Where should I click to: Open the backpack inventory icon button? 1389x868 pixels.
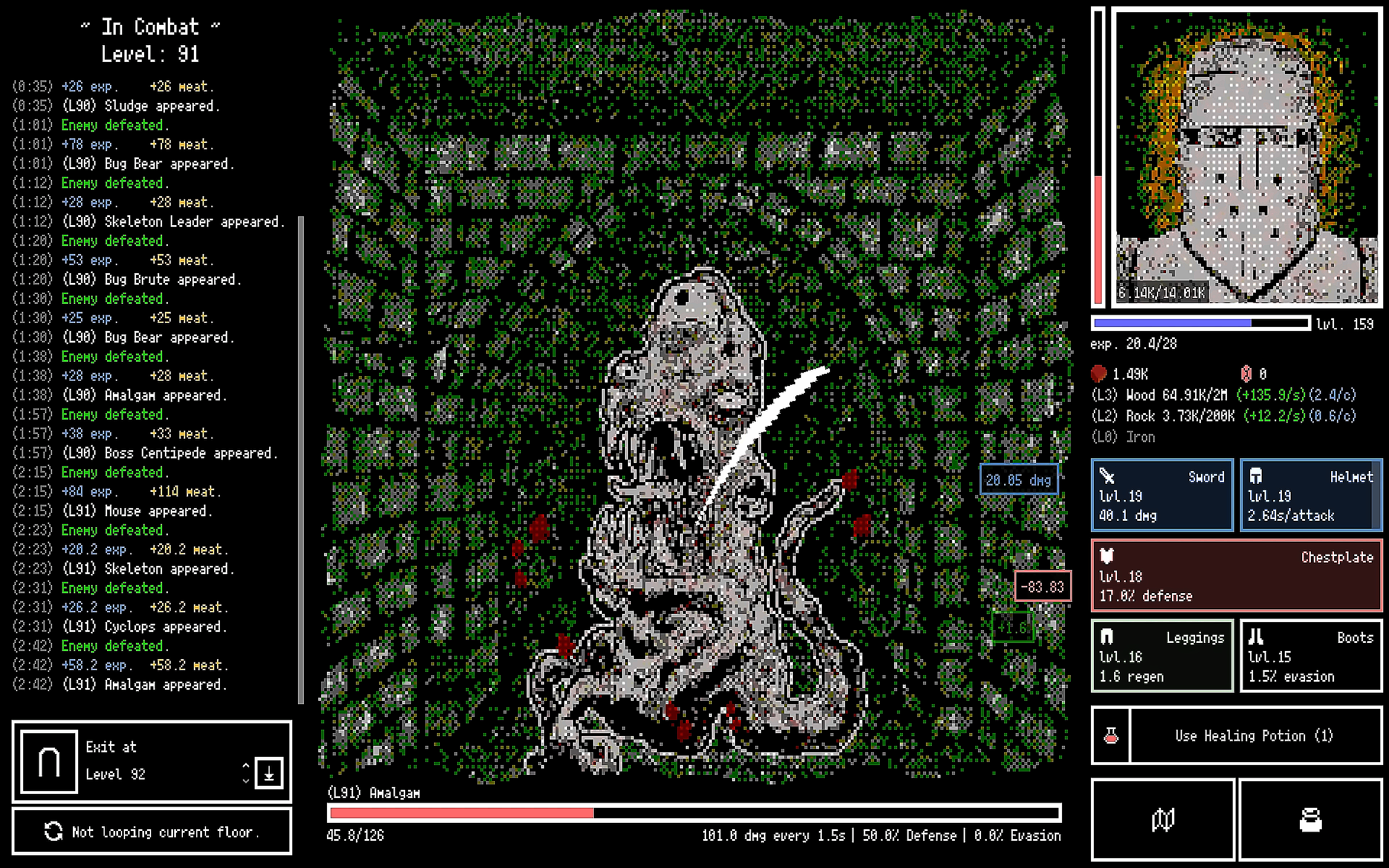pos(1310,819)
